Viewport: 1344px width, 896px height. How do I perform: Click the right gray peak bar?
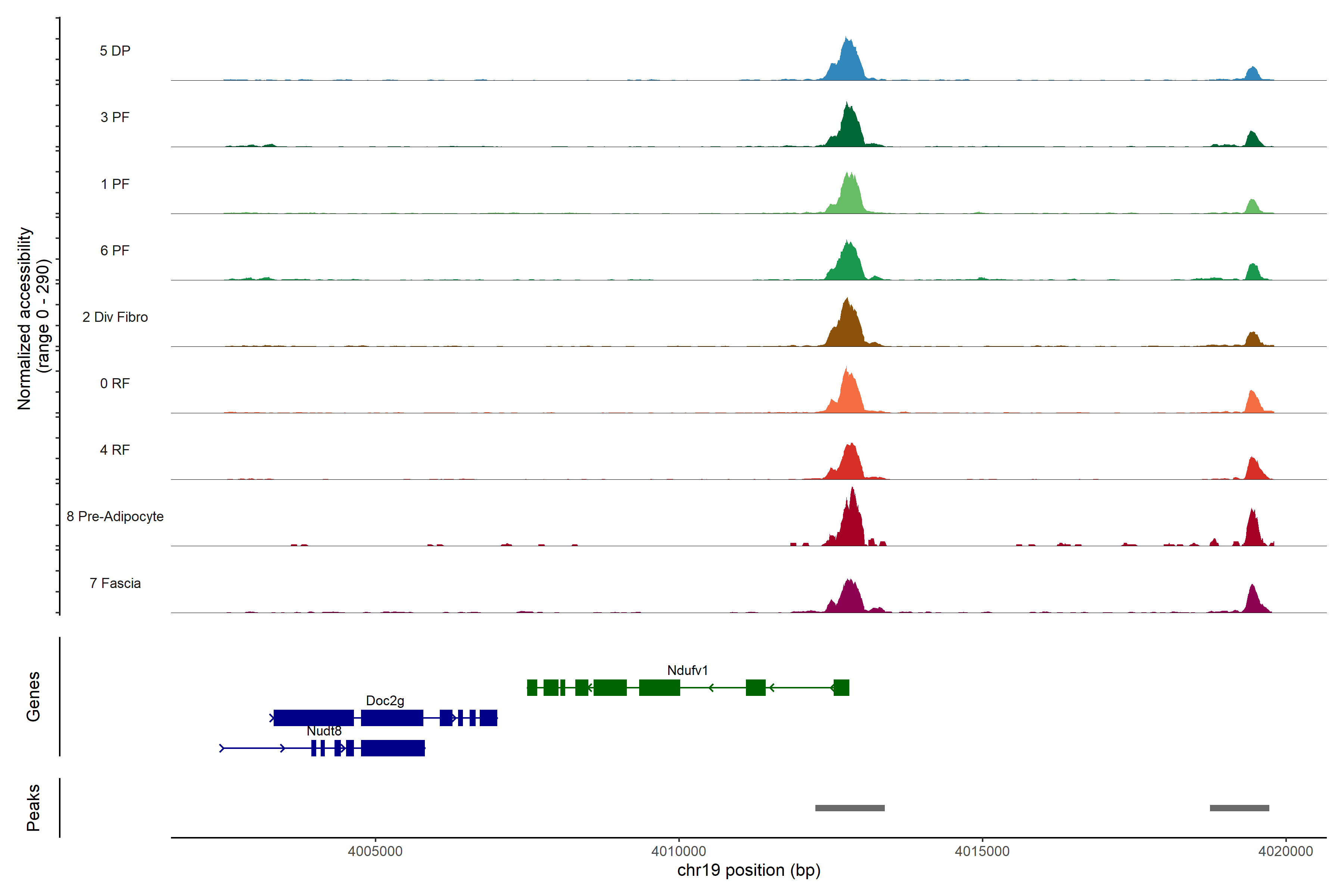1239,808
